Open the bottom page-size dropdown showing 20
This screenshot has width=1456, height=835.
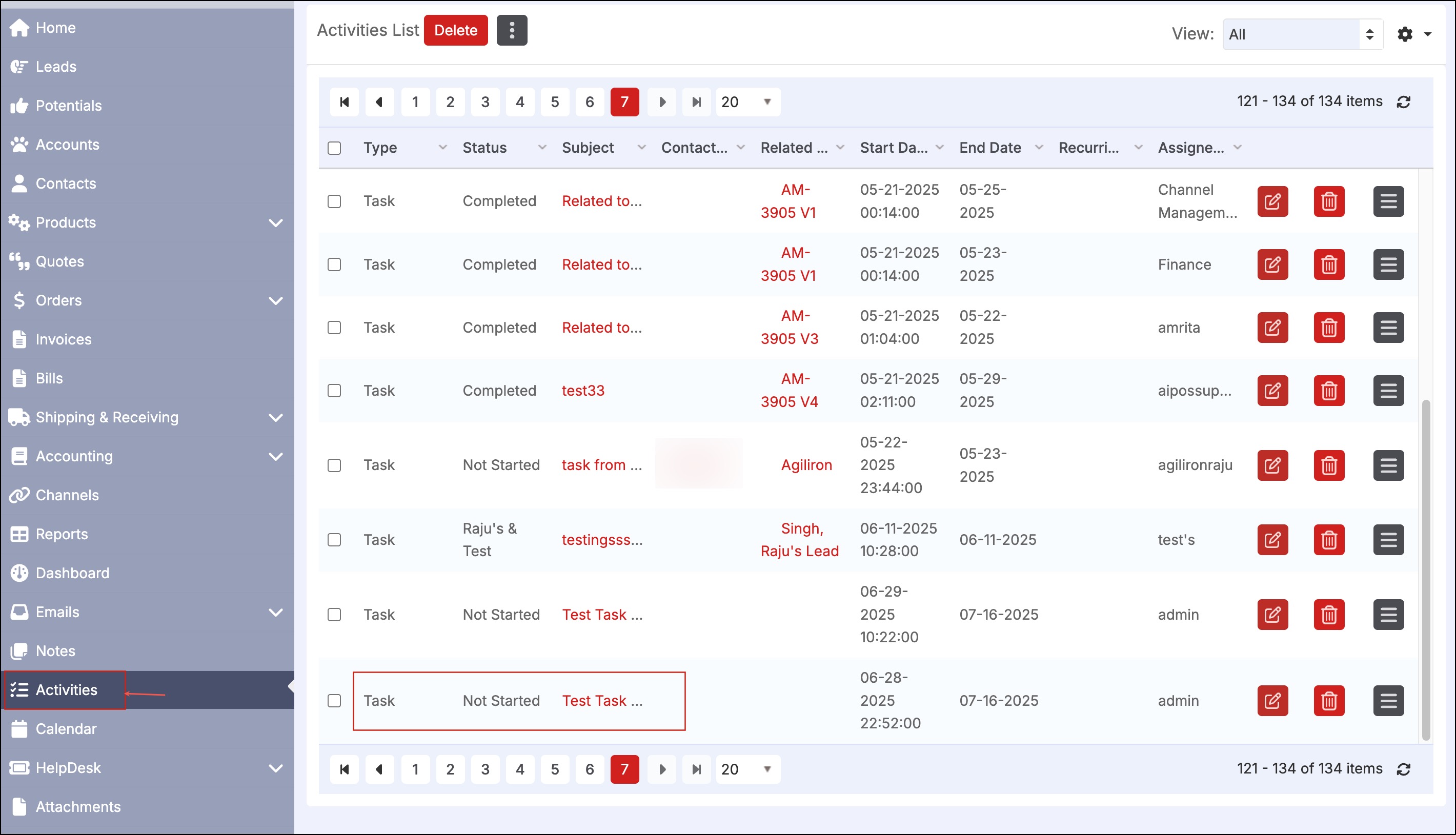pyautogui.click(x=747, y=769)
